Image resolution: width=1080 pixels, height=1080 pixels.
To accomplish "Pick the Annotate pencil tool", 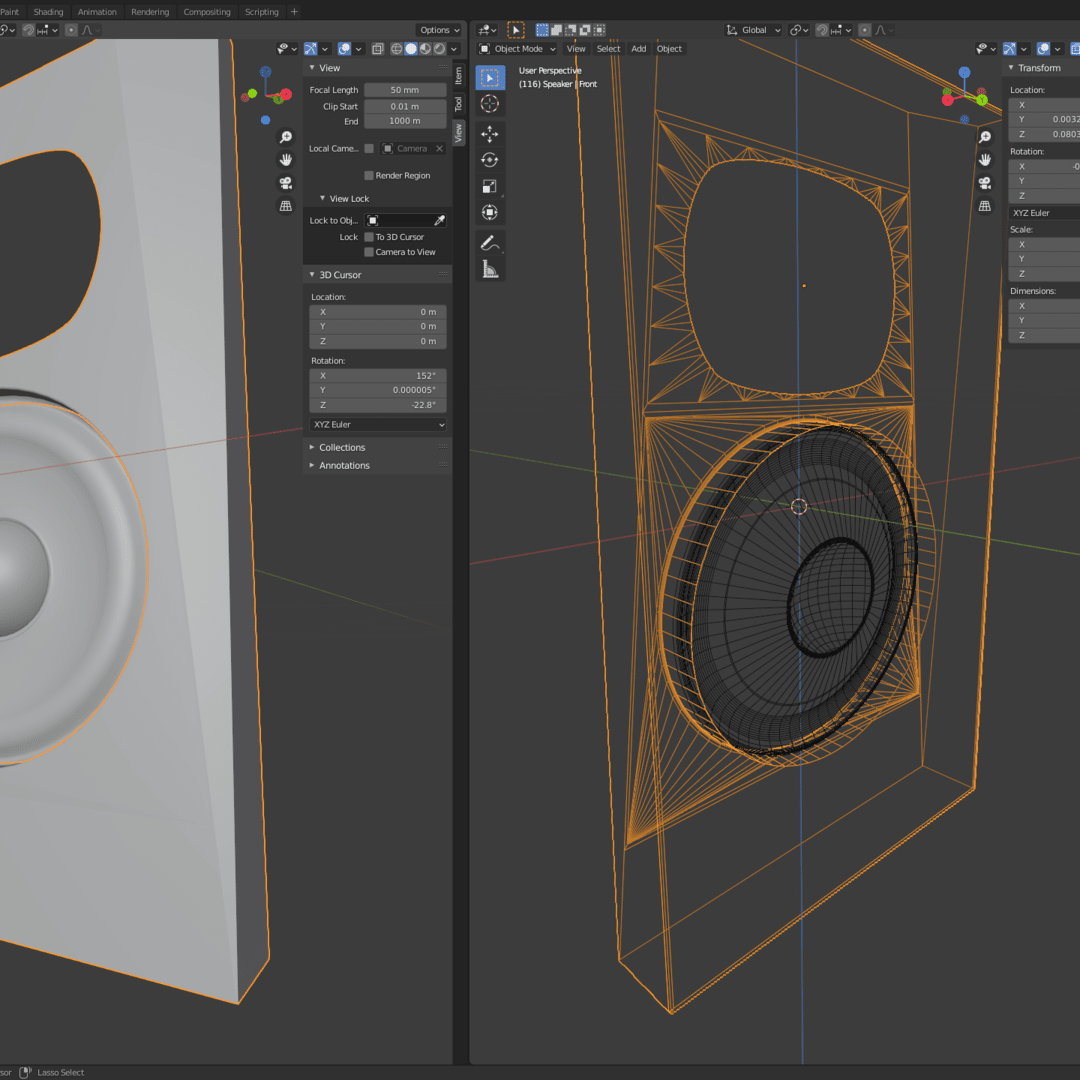I will coord(489,243).
